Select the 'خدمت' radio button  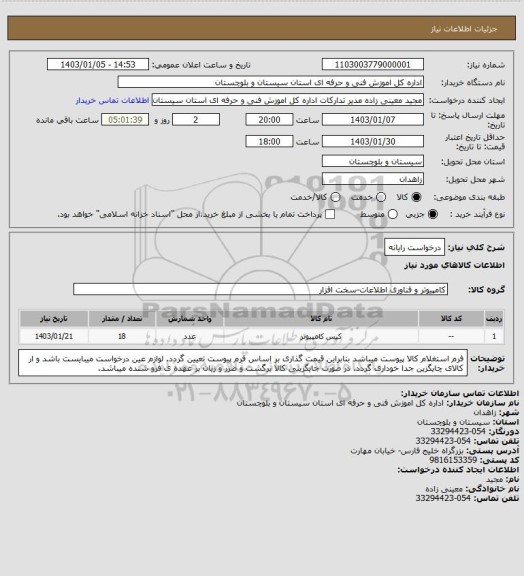(x=381, y=197)
